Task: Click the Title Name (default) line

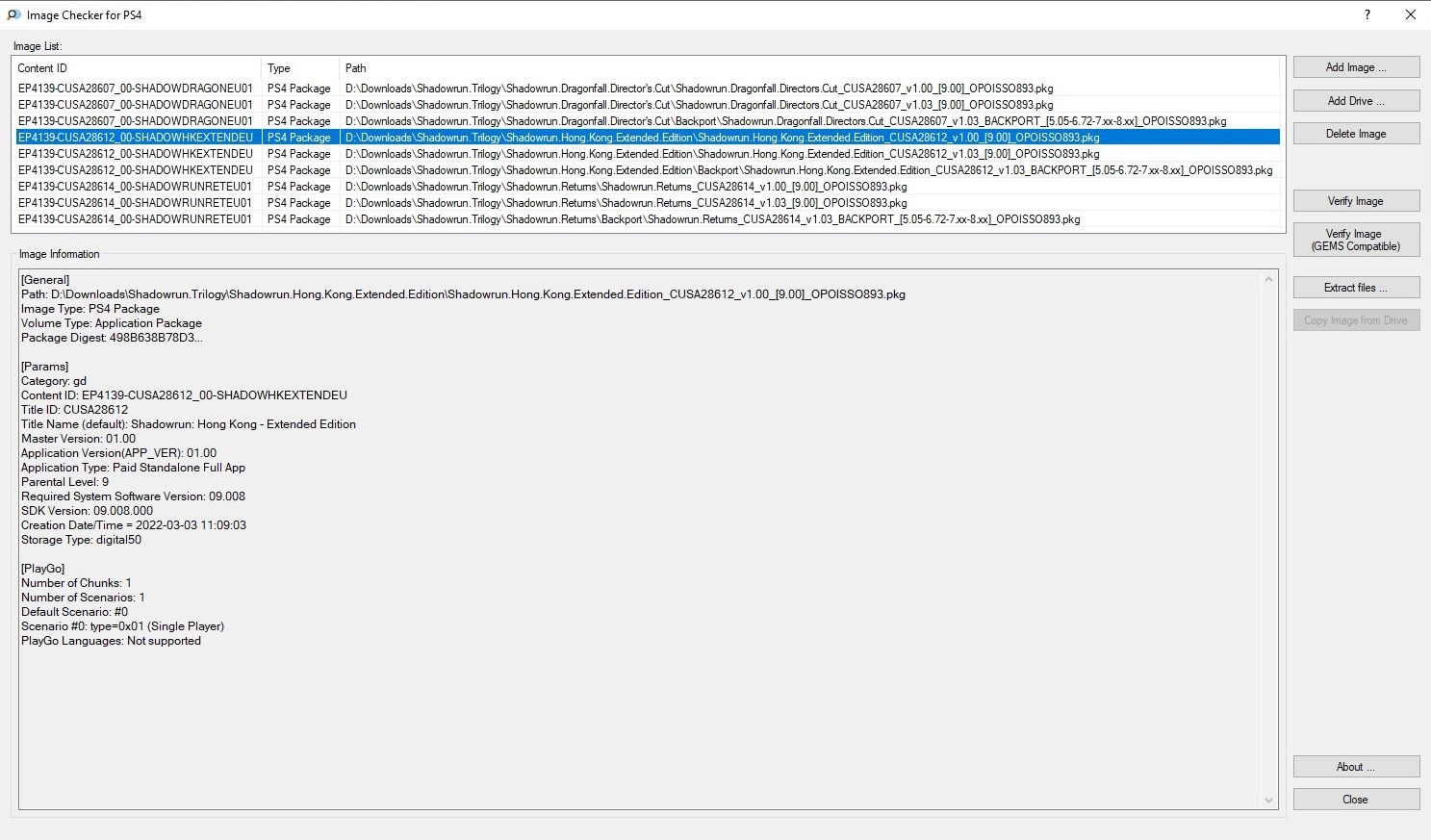Action: point(189,424)
